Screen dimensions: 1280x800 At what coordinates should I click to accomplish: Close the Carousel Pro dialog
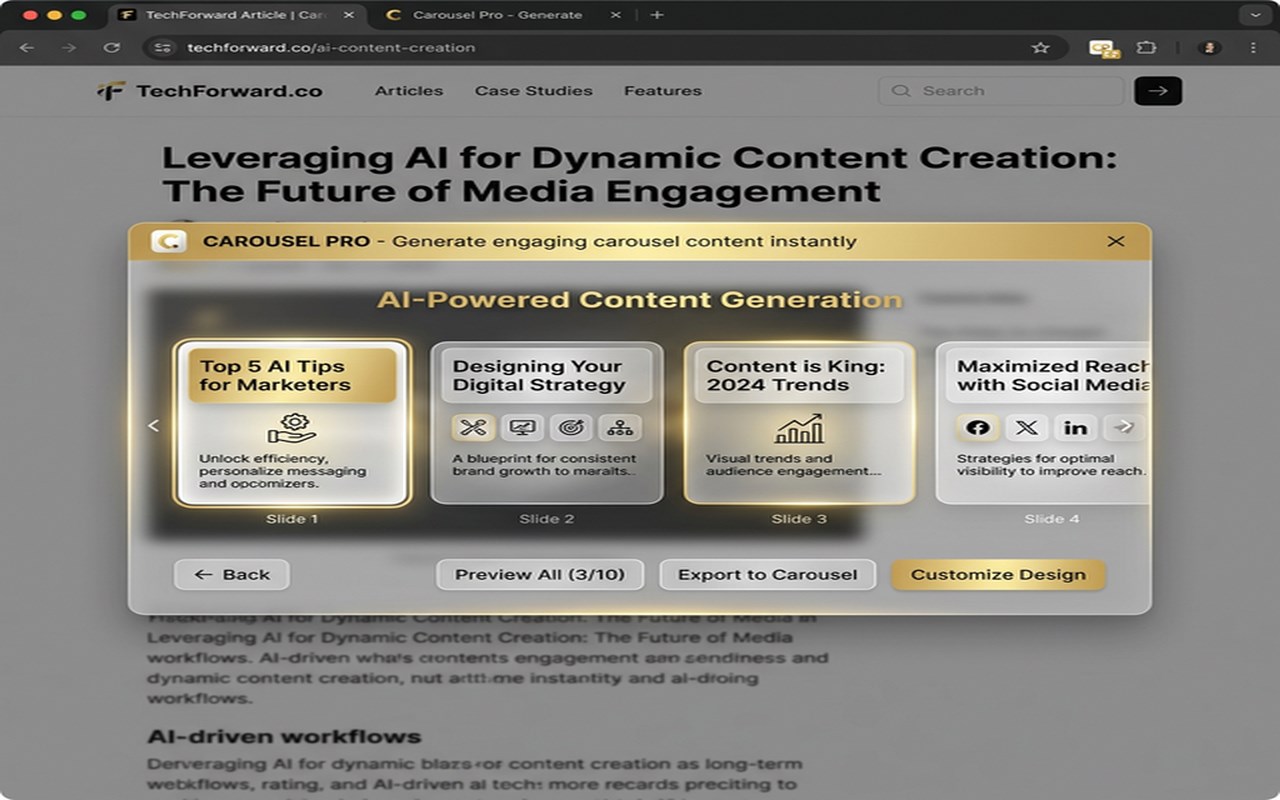(x=1116, y=241)
